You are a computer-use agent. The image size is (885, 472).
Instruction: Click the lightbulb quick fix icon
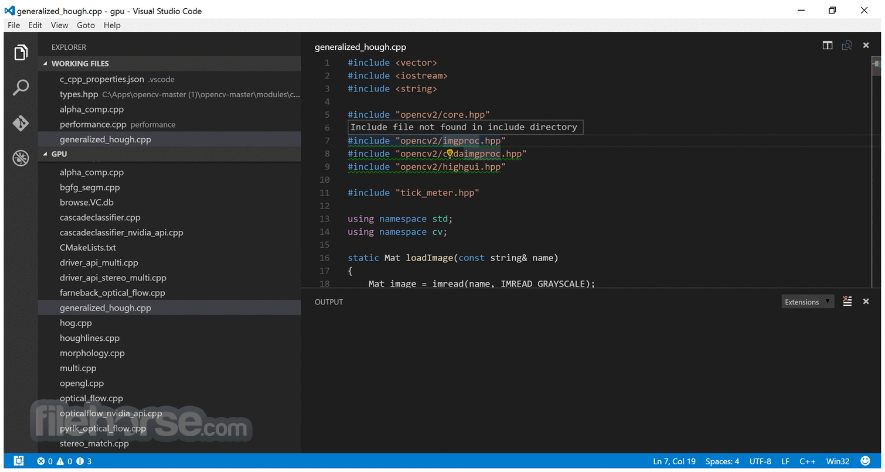pos(450,153)
